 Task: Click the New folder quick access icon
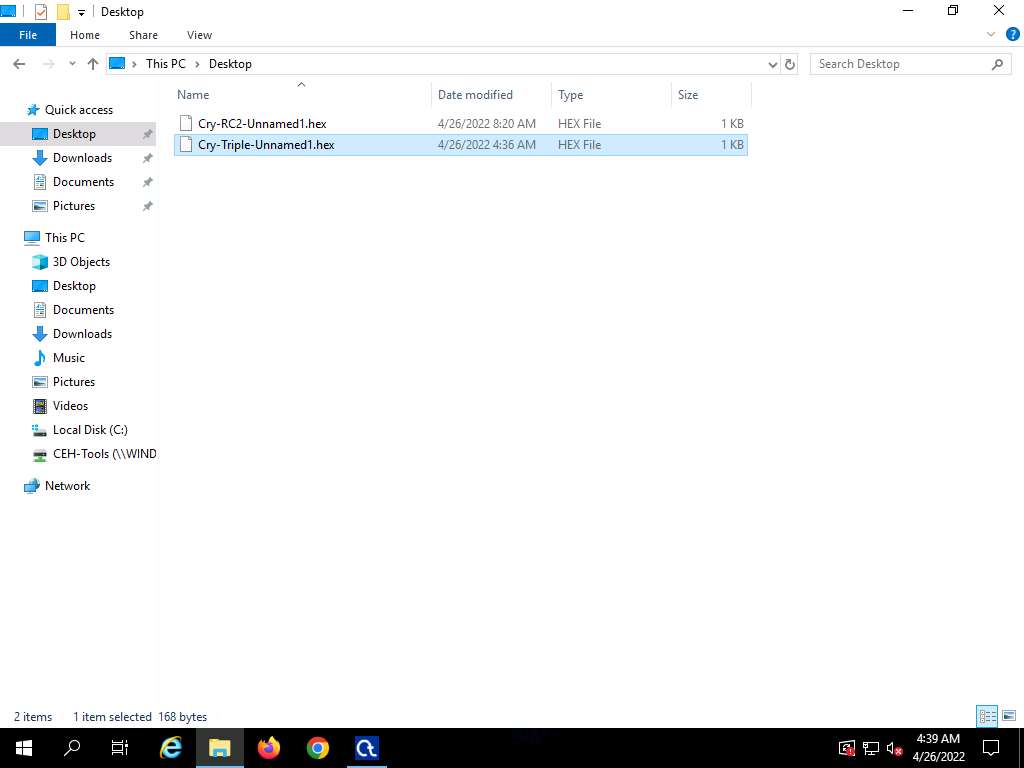(x=63, y=12)
